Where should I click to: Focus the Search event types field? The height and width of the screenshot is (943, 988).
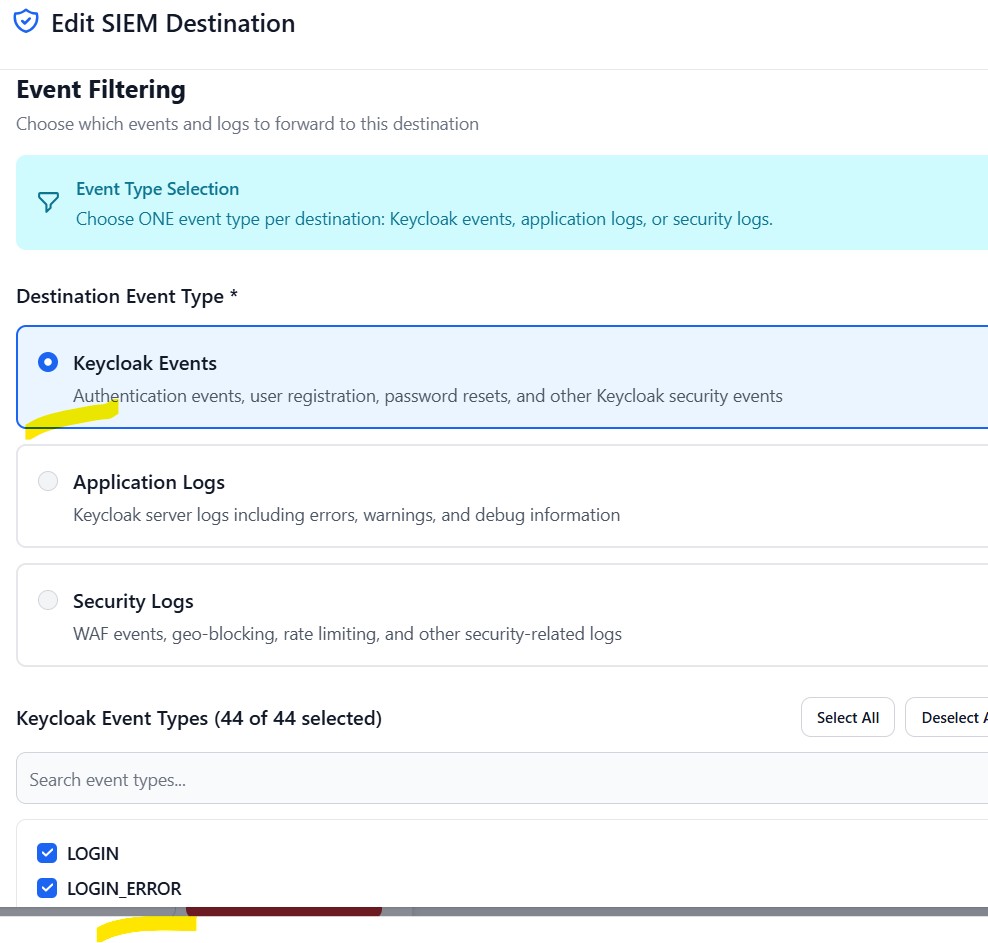pos(500,779)
